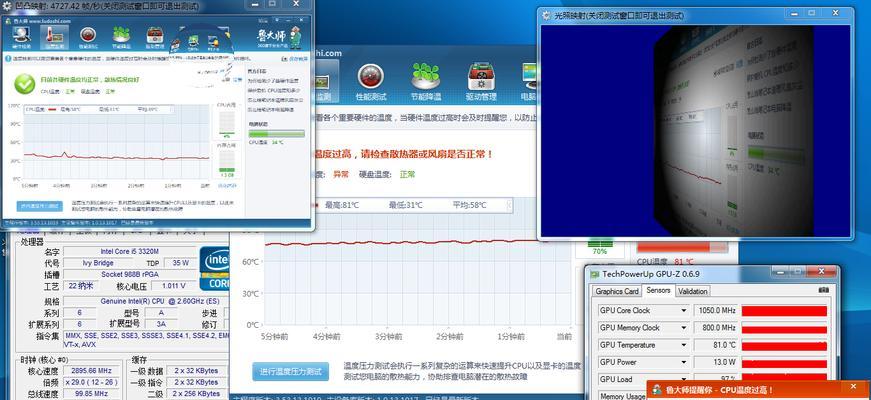
Task: Select the 扩展系列 value 6 in CPU-Z
Action: [x=79, y=324]
